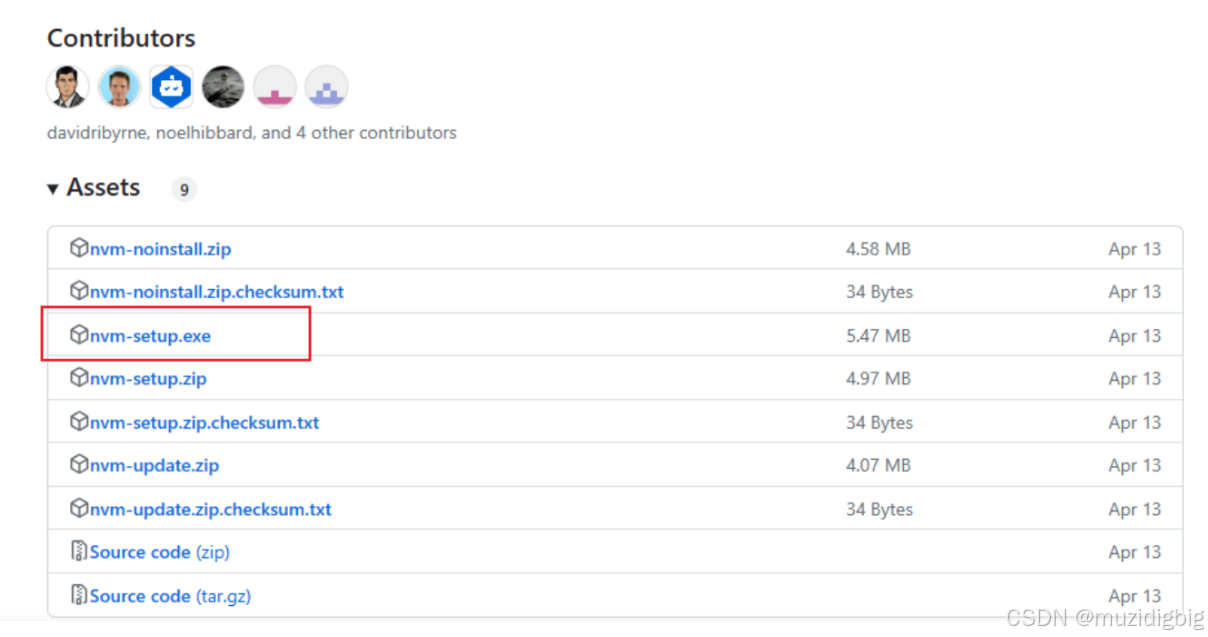Download nvm-setup.exe installer
This screenshot has height=637, width=1208.
[150, 336]
